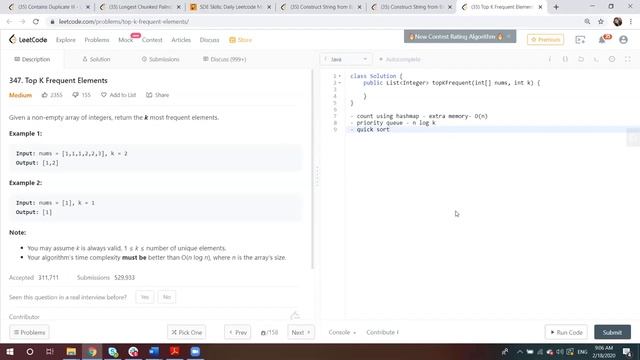This screenshot has width=640, height=360.
Task: Open Problems in the navigation bar
Action: (x=97, y=40)
